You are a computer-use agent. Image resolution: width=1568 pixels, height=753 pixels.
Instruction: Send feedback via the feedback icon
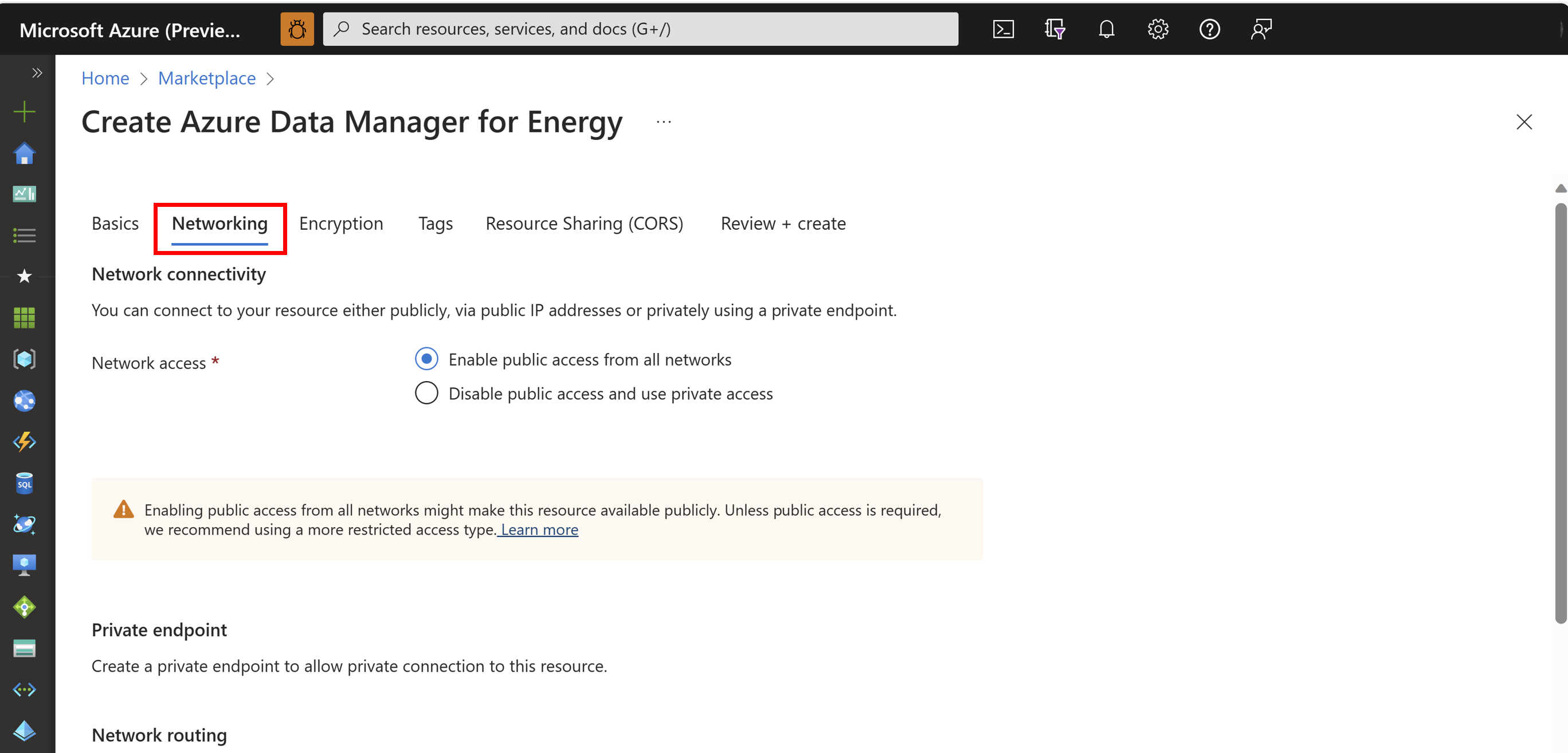1261,29
